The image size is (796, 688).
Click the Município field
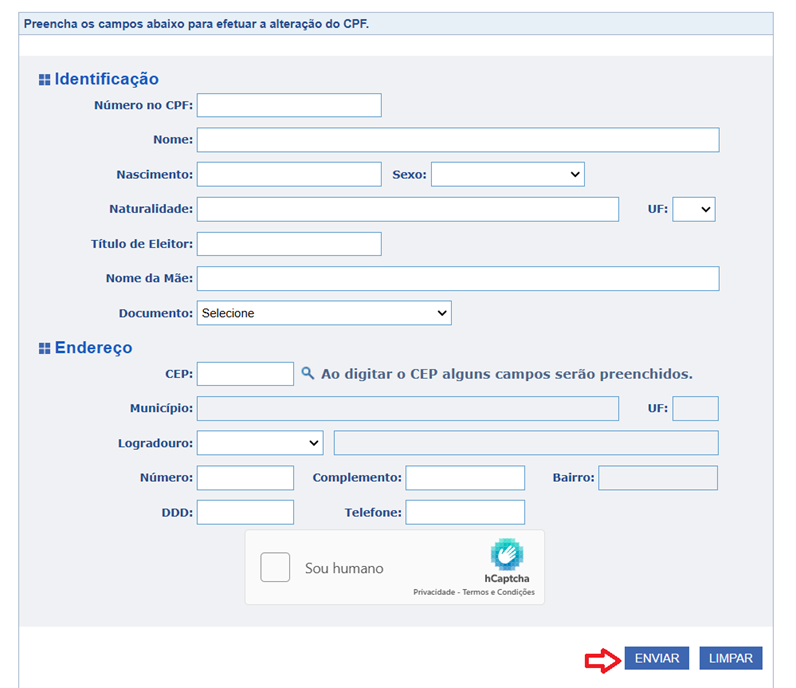(x=408, y=408)
